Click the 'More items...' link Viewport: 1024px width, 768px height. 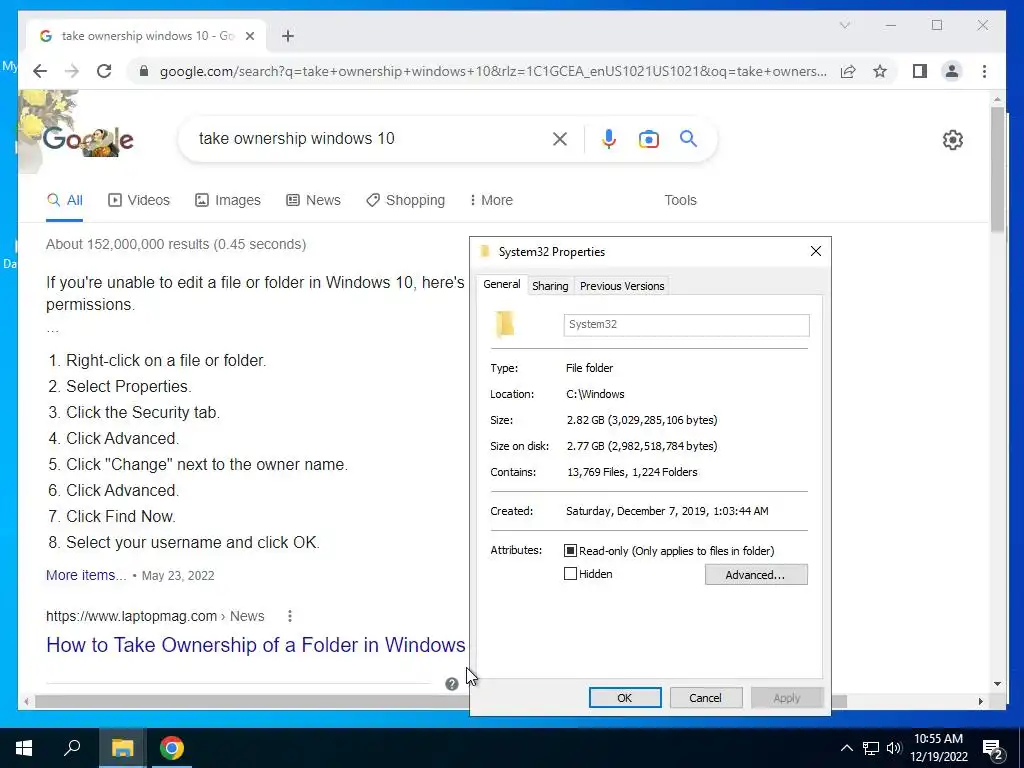pyautogui.click(x=86, y=575)
